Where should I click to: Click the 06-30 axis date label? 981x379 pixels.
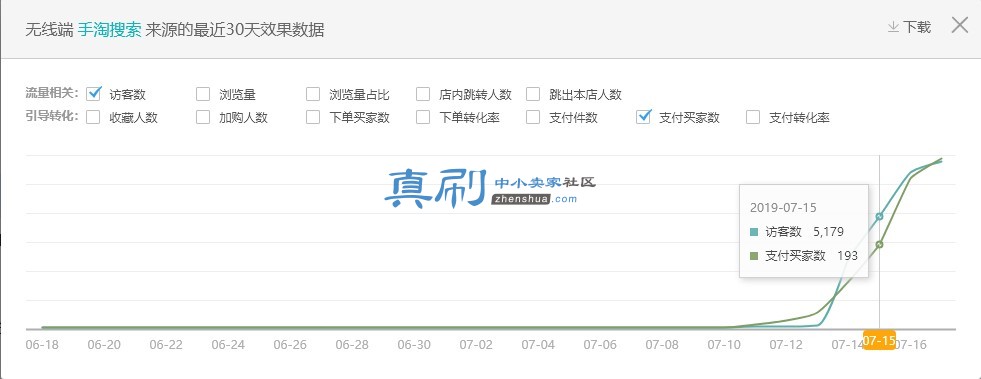(414, 345)
